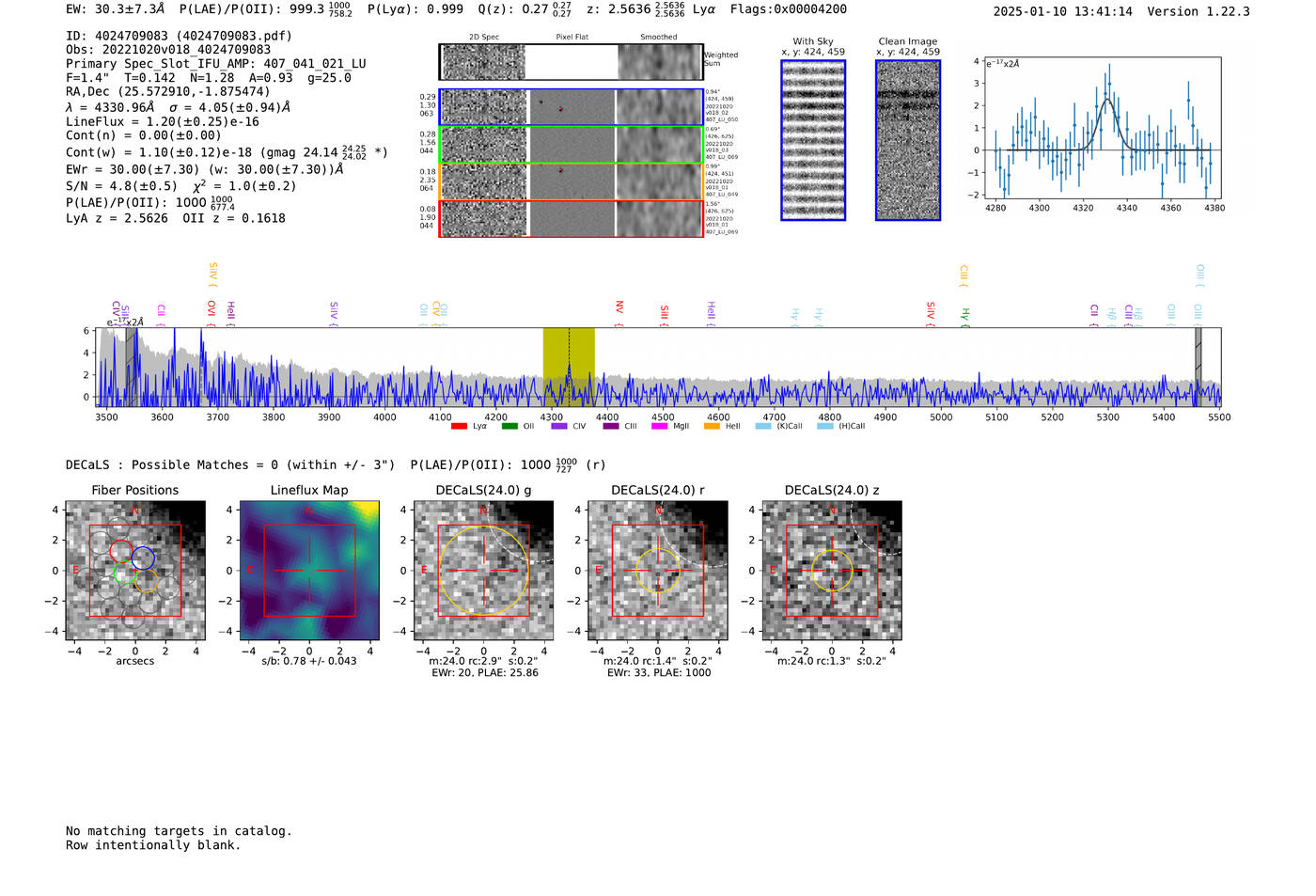Click the 'EWr: 20. PLAE: 25.86' caption

coord(485,673)
